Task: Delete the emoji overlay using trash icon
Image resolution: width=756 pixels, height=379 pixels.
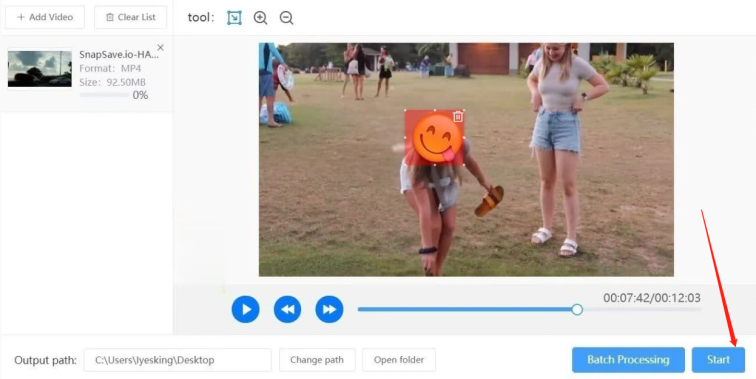Action: pyautogui.click(x=458, y=116)
